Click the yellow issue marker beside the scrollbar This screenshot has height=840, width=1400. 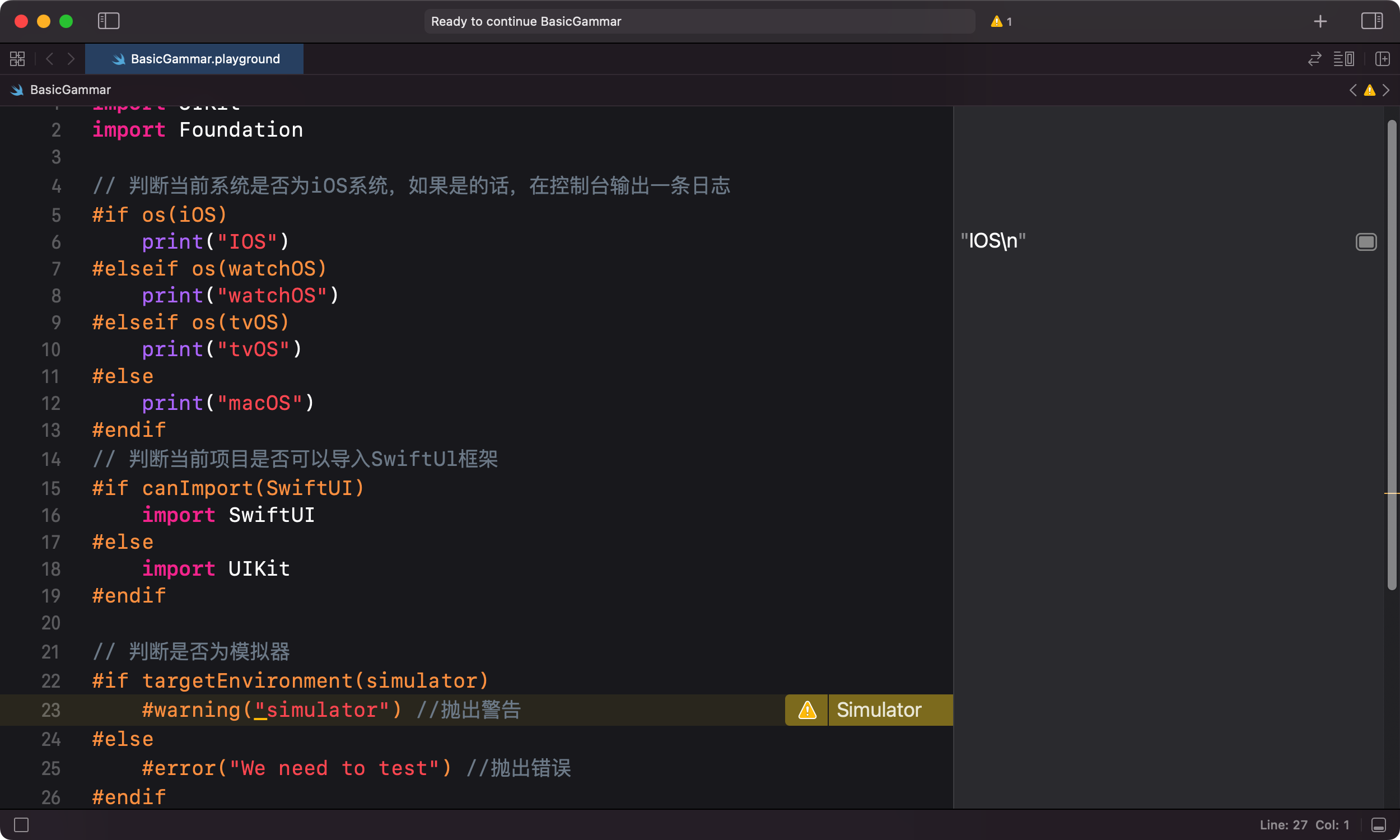coord(1392,493)
